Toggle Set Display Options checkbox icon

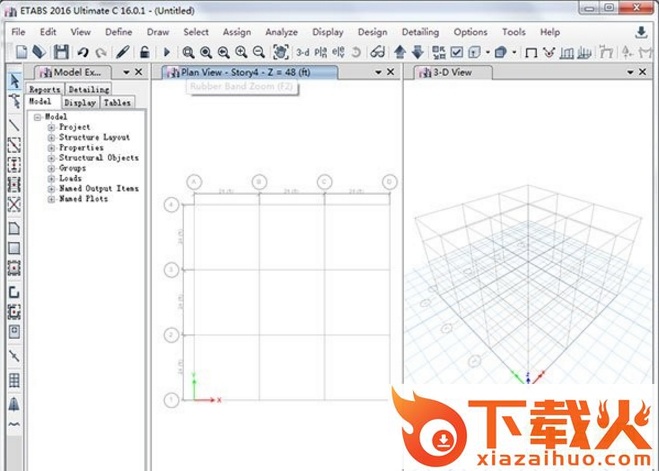[x=457, y=52]
